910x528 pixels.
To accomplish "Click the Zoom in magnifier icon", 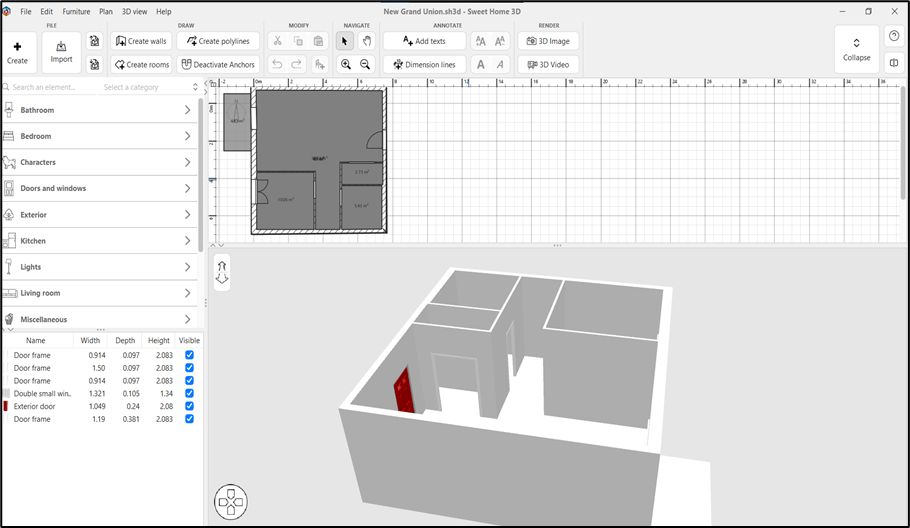I will pos(346,64).
